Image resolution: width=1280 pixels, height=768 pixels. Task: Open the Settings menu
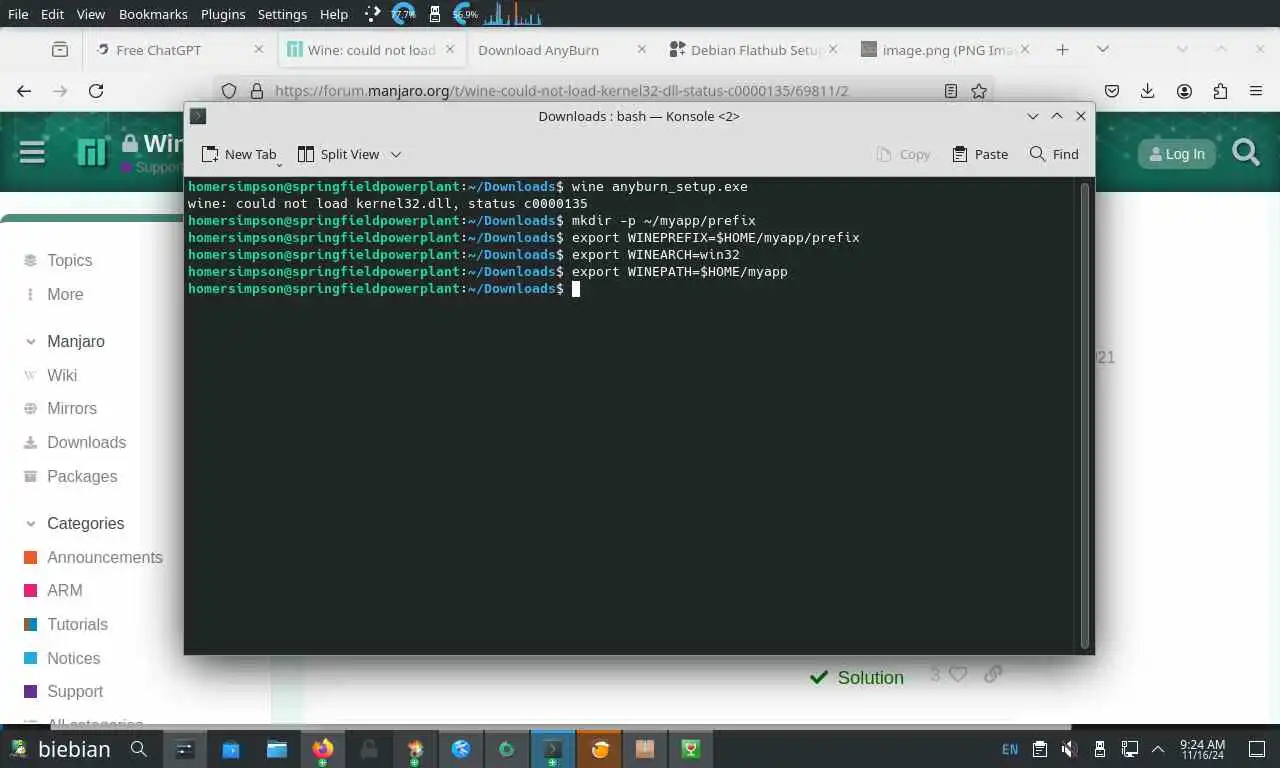pyautogui.click(x=282, y=14)
